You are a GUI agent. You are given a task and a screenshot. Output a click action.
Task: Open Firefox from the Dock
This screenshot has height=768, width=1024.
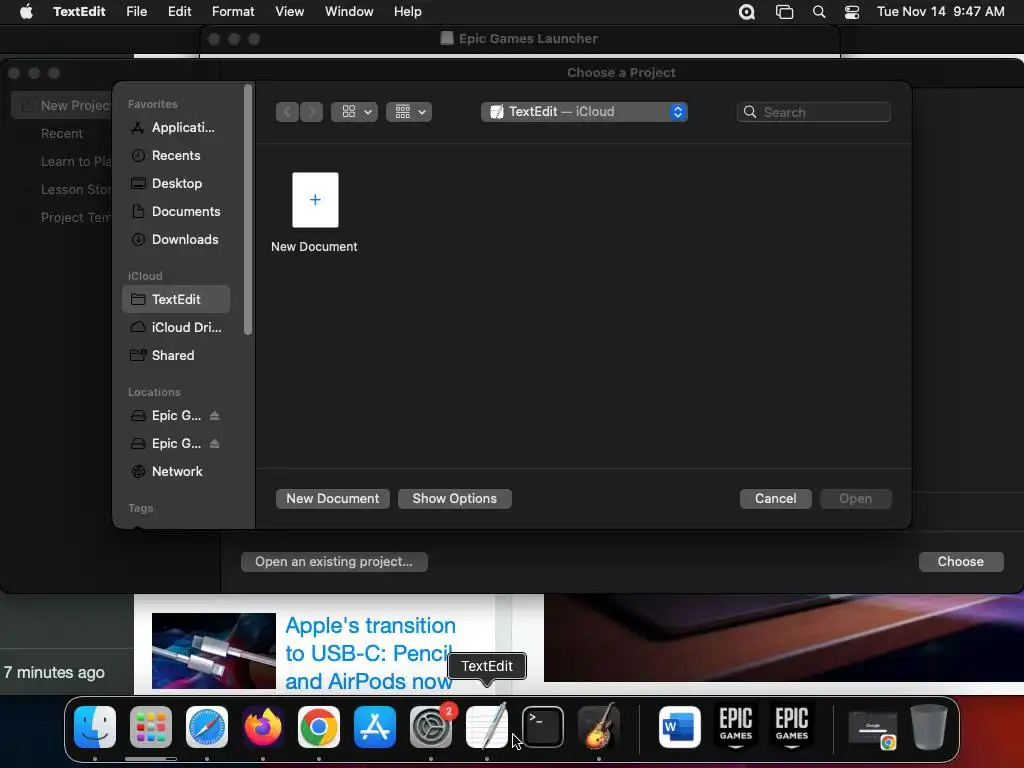(263, 727)
